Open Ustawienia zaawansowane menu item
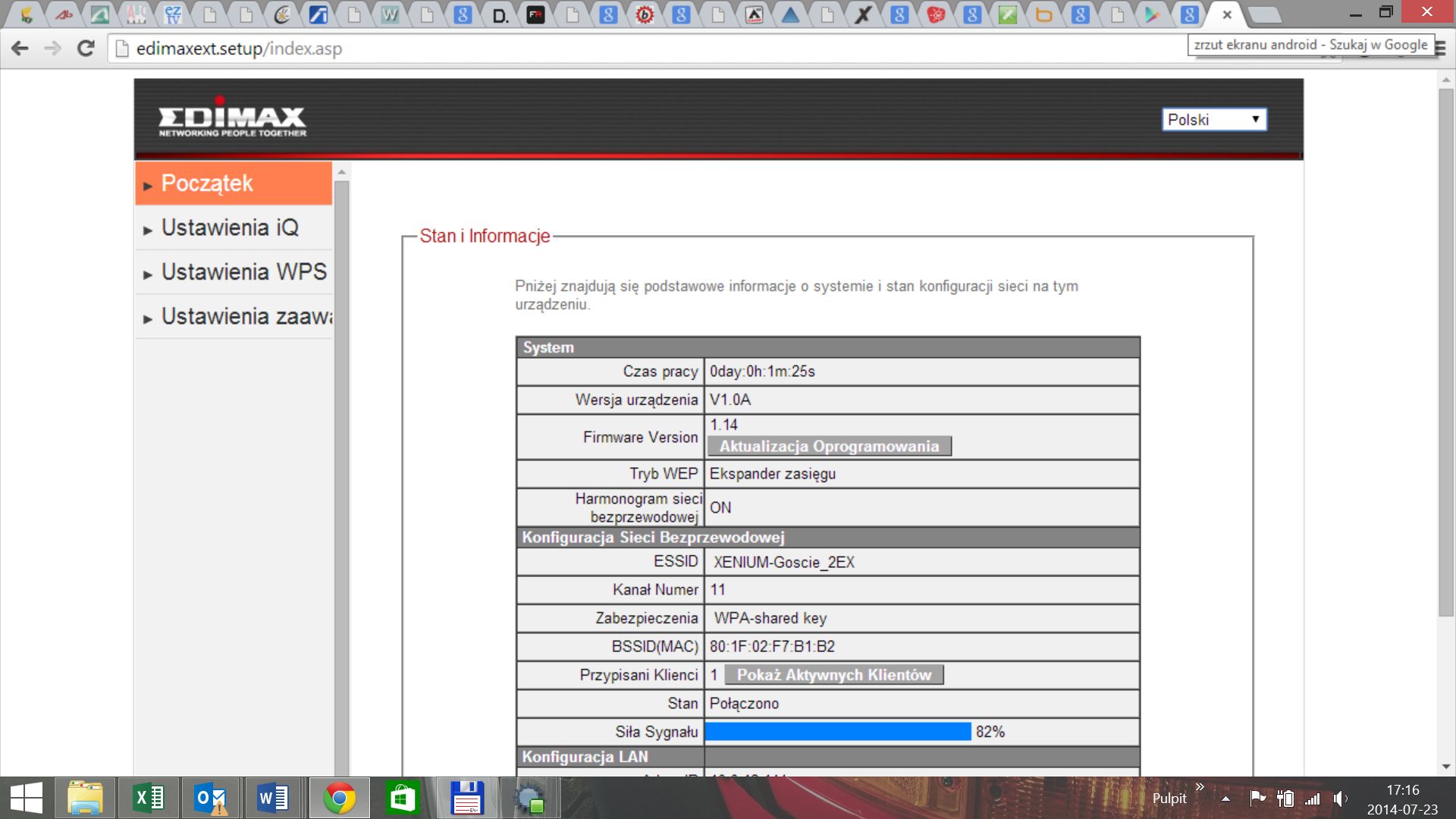This screenshot has width=1456, height=819. pyautogui.click(x=246, y=316)
